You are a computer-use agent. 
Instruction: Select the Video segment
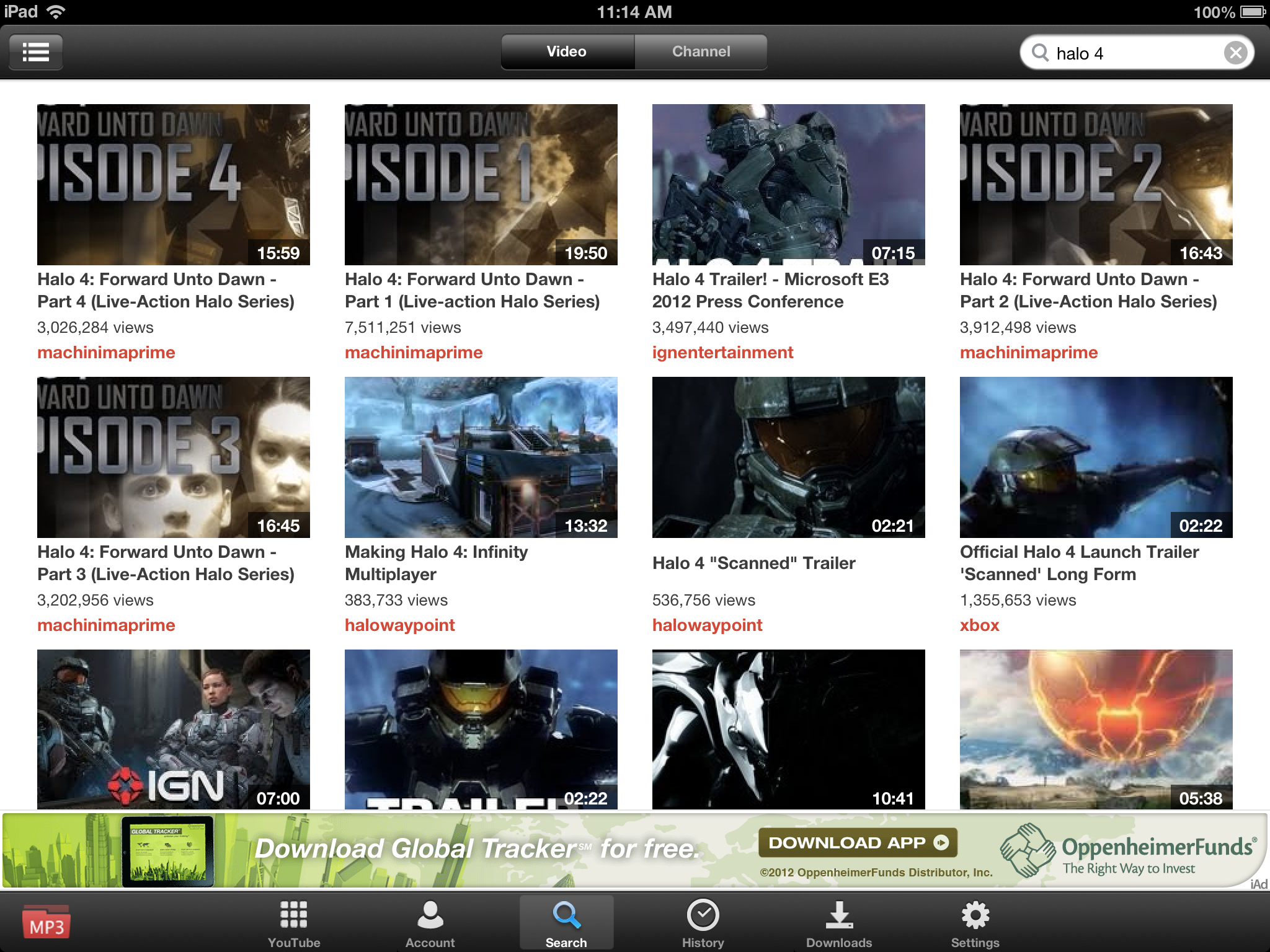(567, 51)
